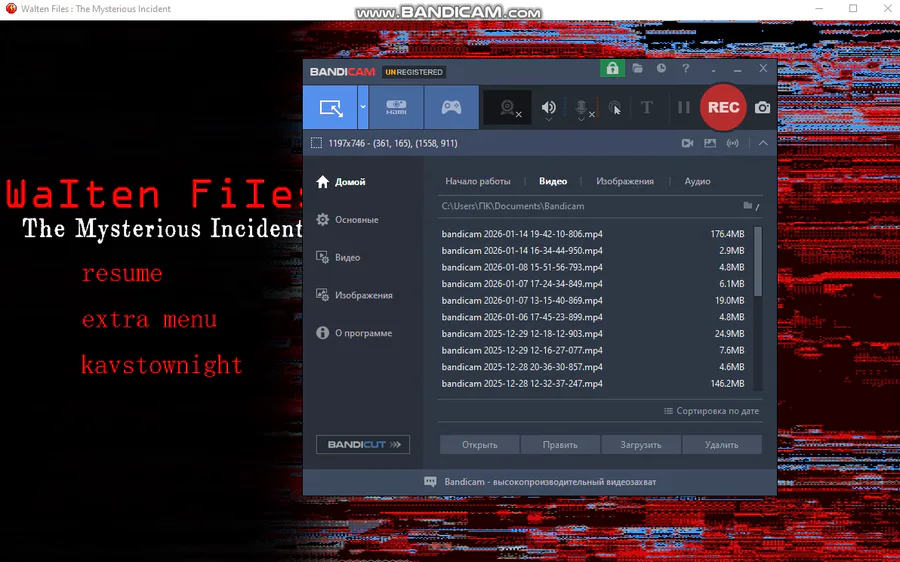Start recording with REC button
This screenshot has height=562, width=900.
pos(723,107)
